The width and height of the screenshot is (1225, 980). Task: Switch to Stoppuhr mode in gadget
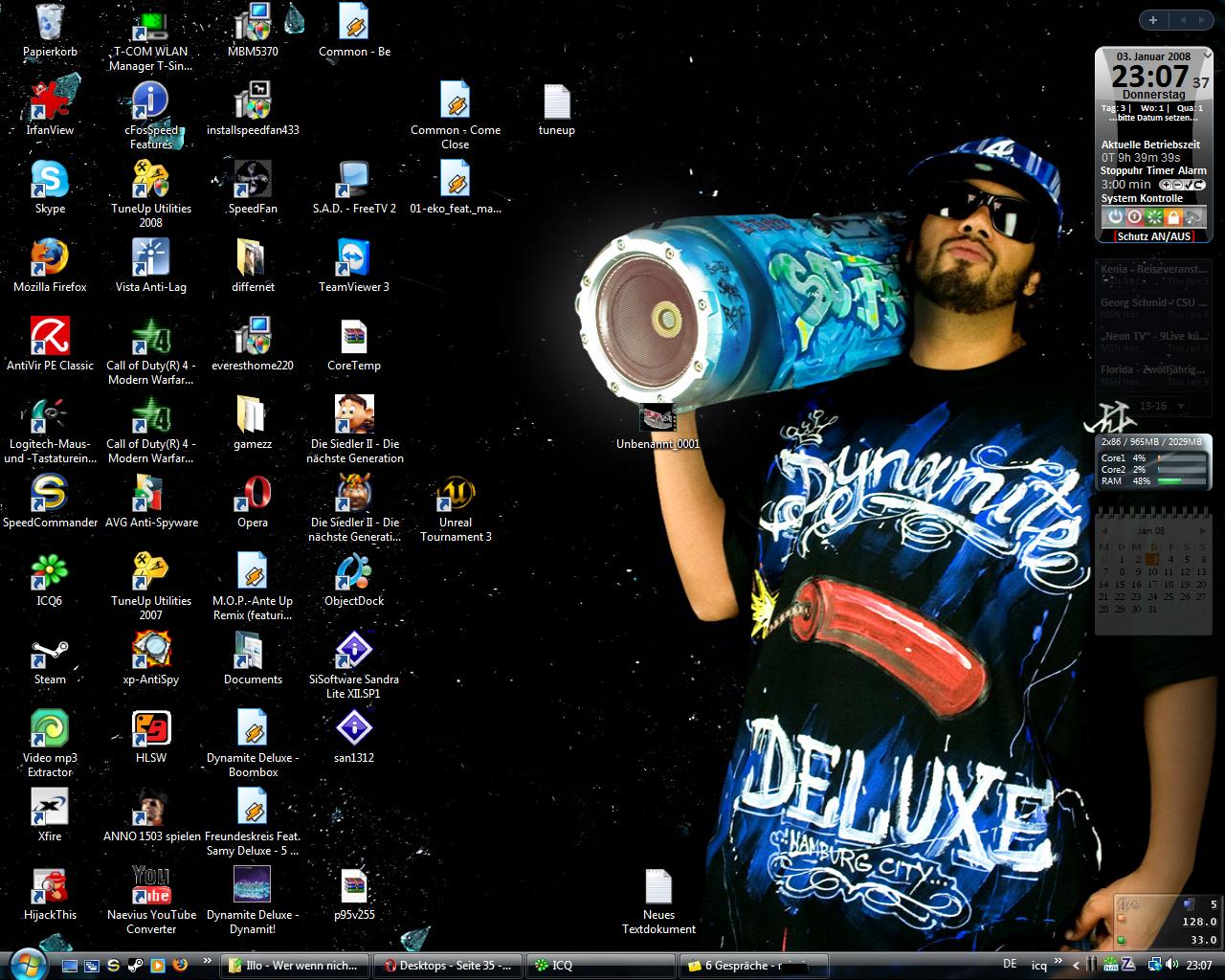(1122, 170)
